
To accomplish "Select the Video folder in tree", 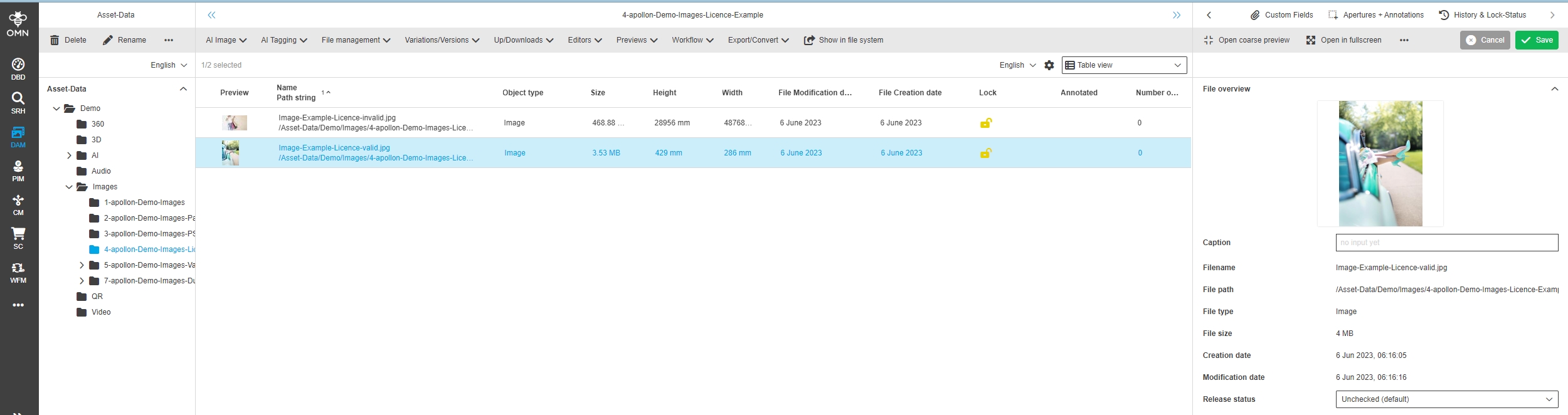I will pos(100,312).
